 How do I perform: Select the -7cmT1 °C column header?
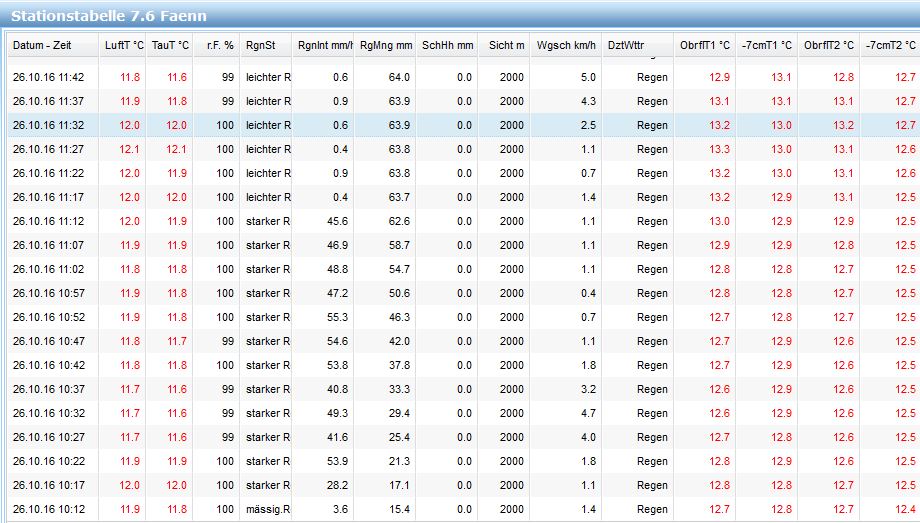[766, 45]
